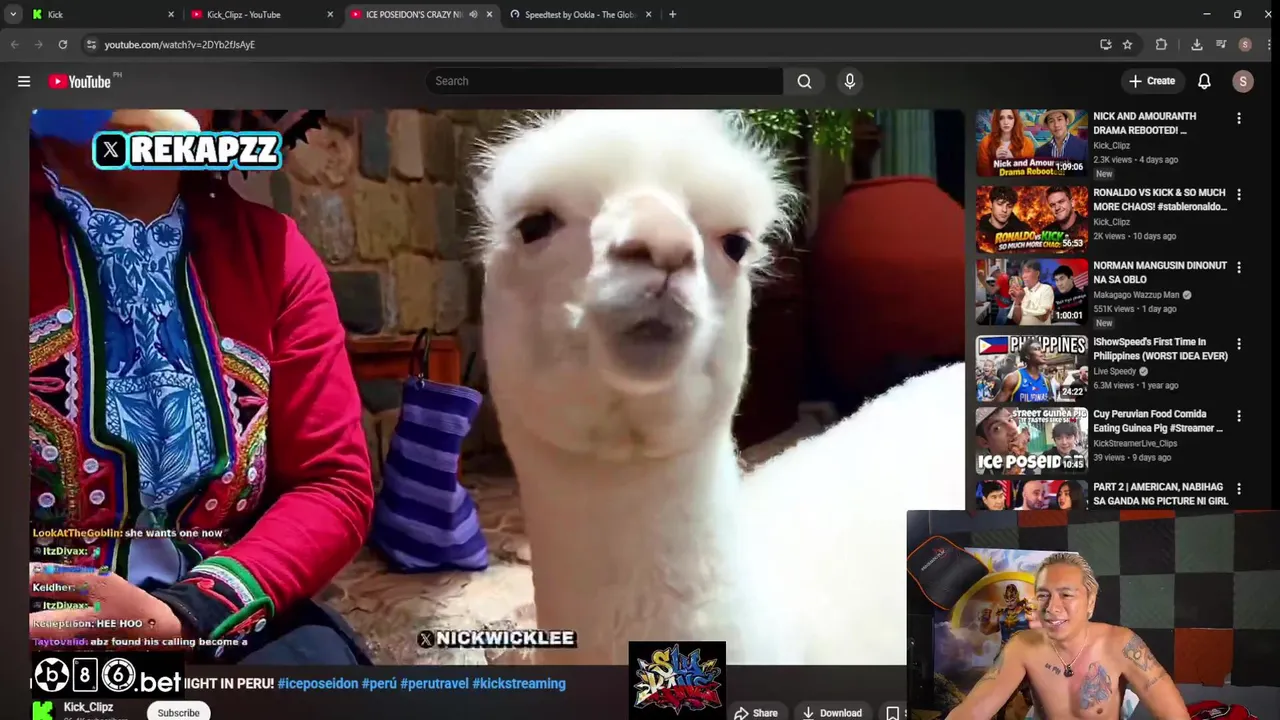1280x720 pixels.
Task: Open Cuy Peruvian Food Comida title
Action: pos(1157,421)
